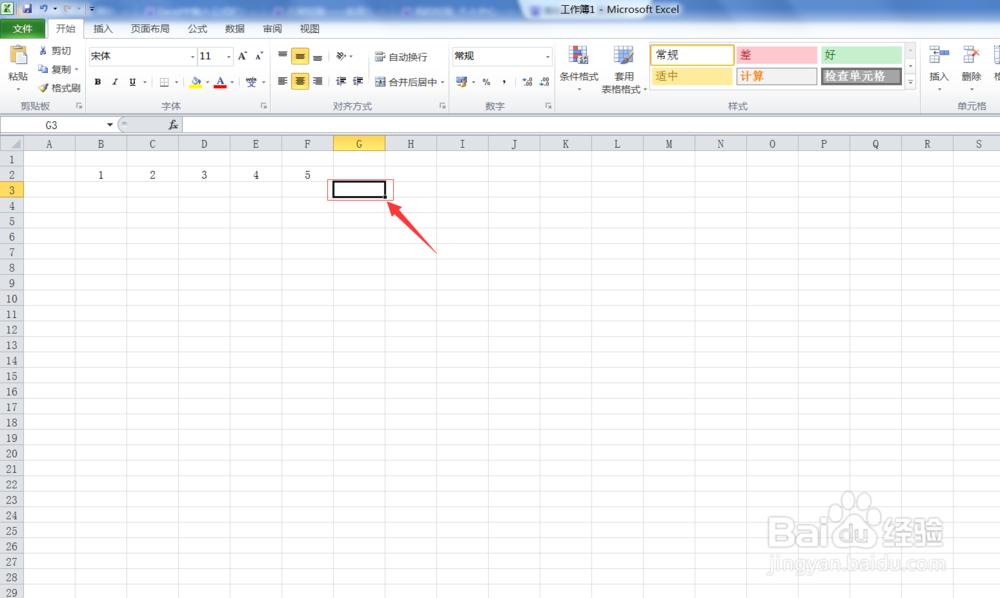Click the Undo arrow in quick access toolbar
The image size is (1000, 598).
coord(43,9)
